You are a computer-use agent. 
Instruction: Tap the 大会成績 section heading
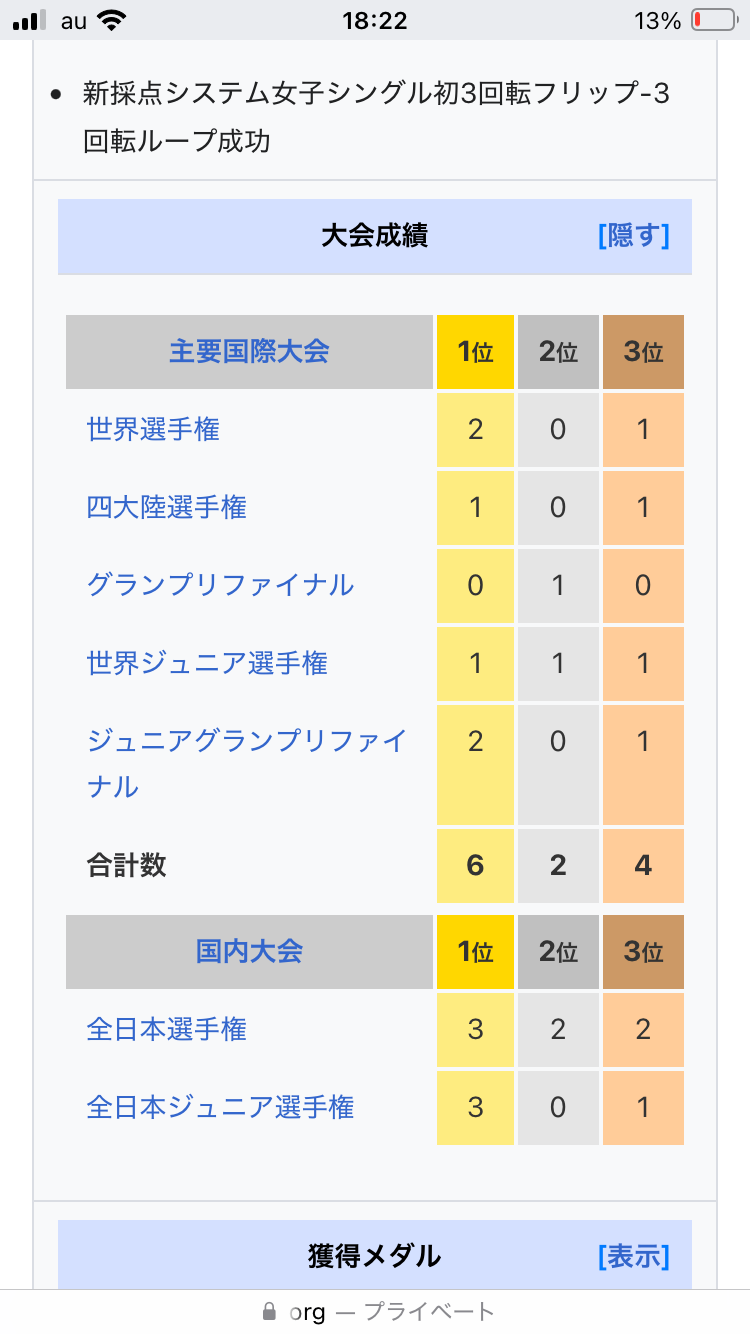coord(375,236)
